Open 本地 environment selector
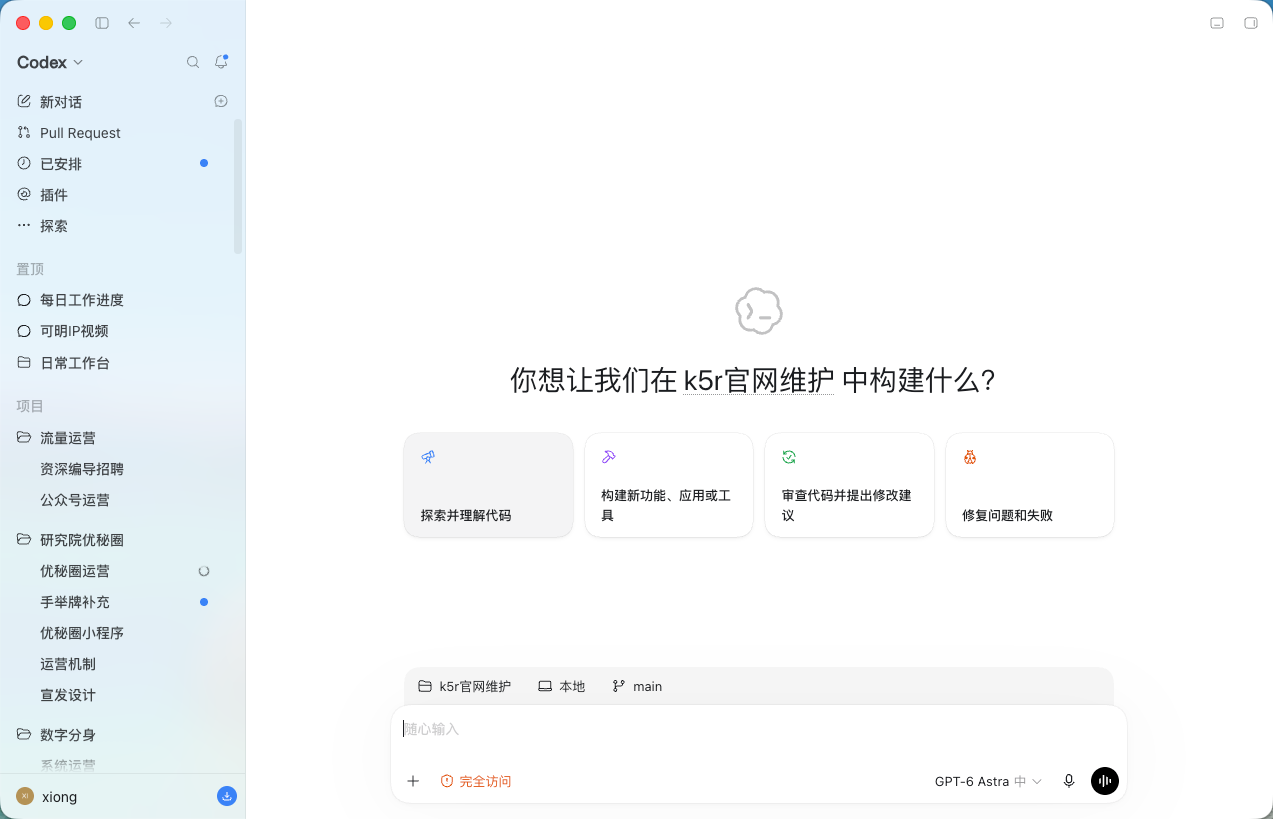This screenshot has width=1273, height=819. (561, 686)
